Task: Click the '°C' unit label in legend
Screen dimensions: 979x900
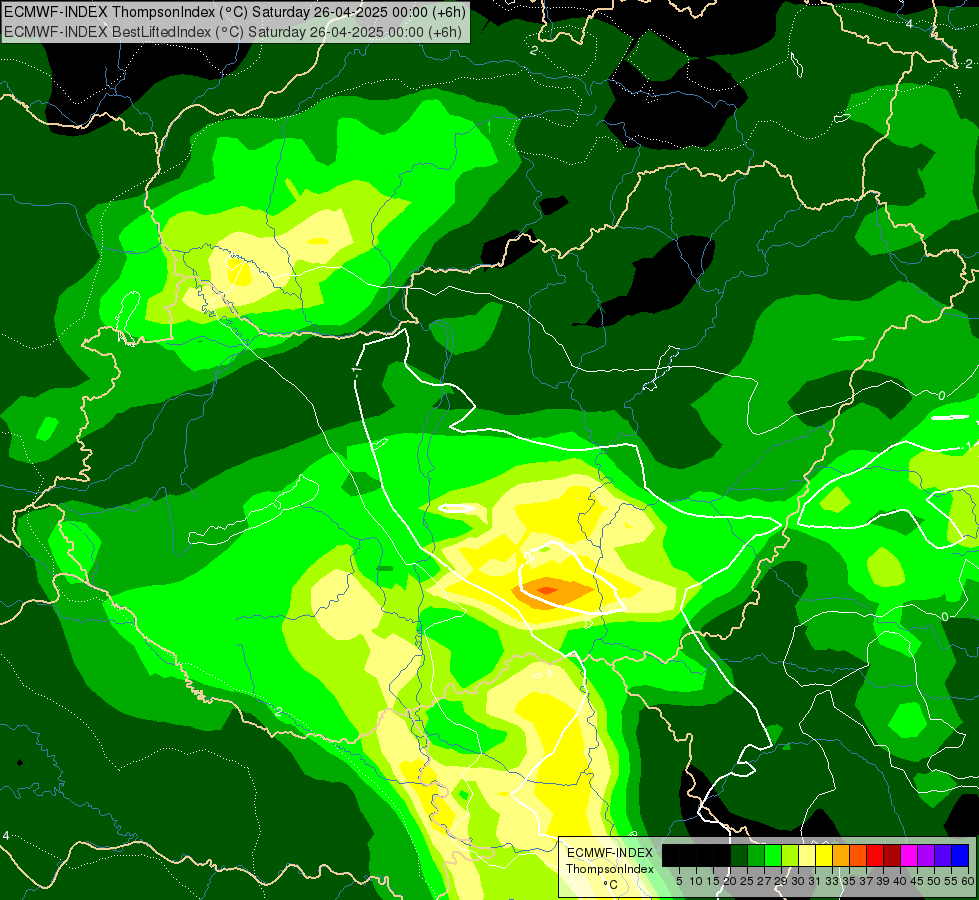Action: coord(611,885)
